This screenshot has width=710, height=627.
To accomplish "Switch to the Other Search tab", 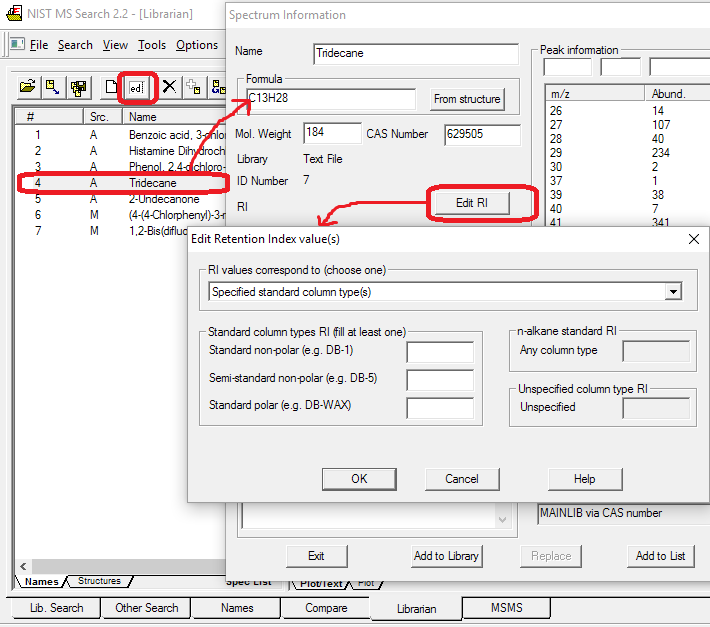I will click(x=147, y=608).
